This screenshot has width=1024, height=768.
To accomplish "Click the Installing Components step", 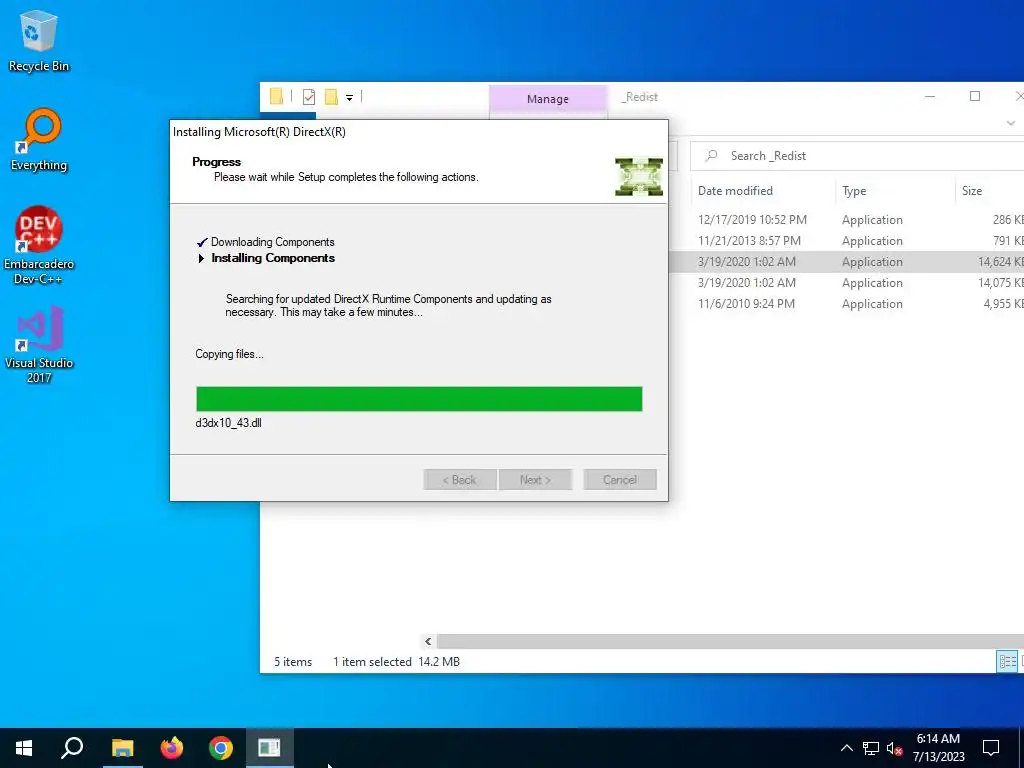I will coord(273,259).
